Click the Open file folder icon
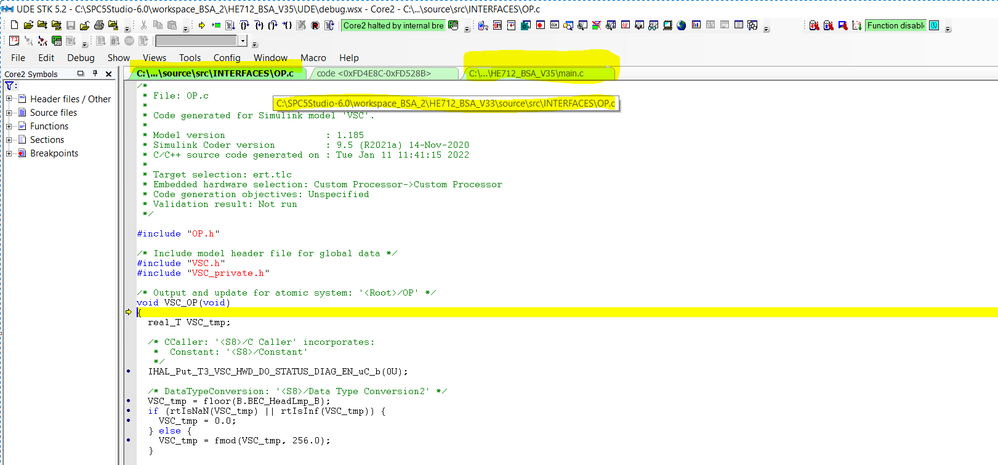Viewport: 998px width, 465px height. tap(29, 25)
